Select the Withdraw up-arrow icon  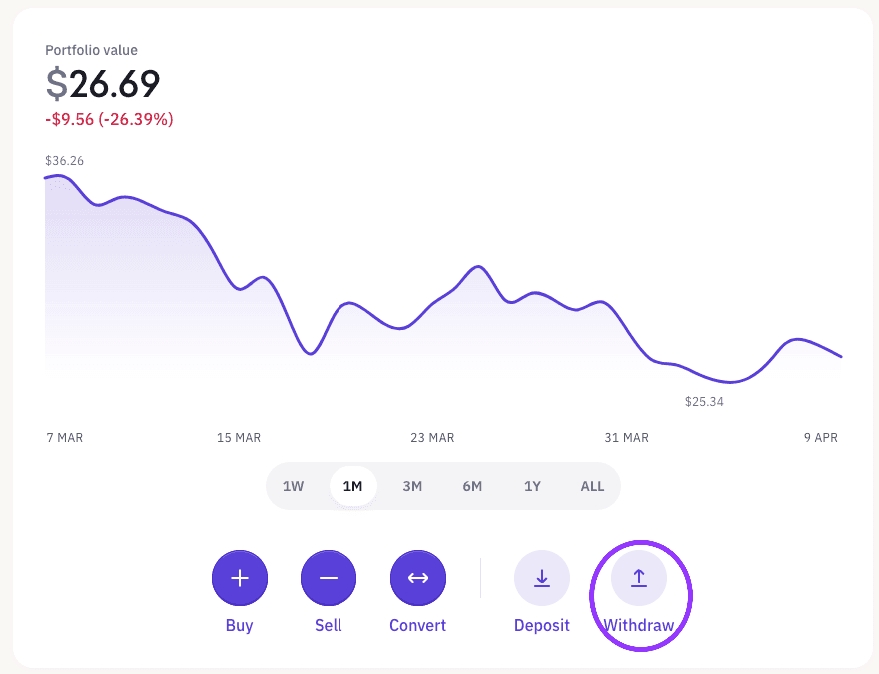pyautogui.click(x=639, y=578)
